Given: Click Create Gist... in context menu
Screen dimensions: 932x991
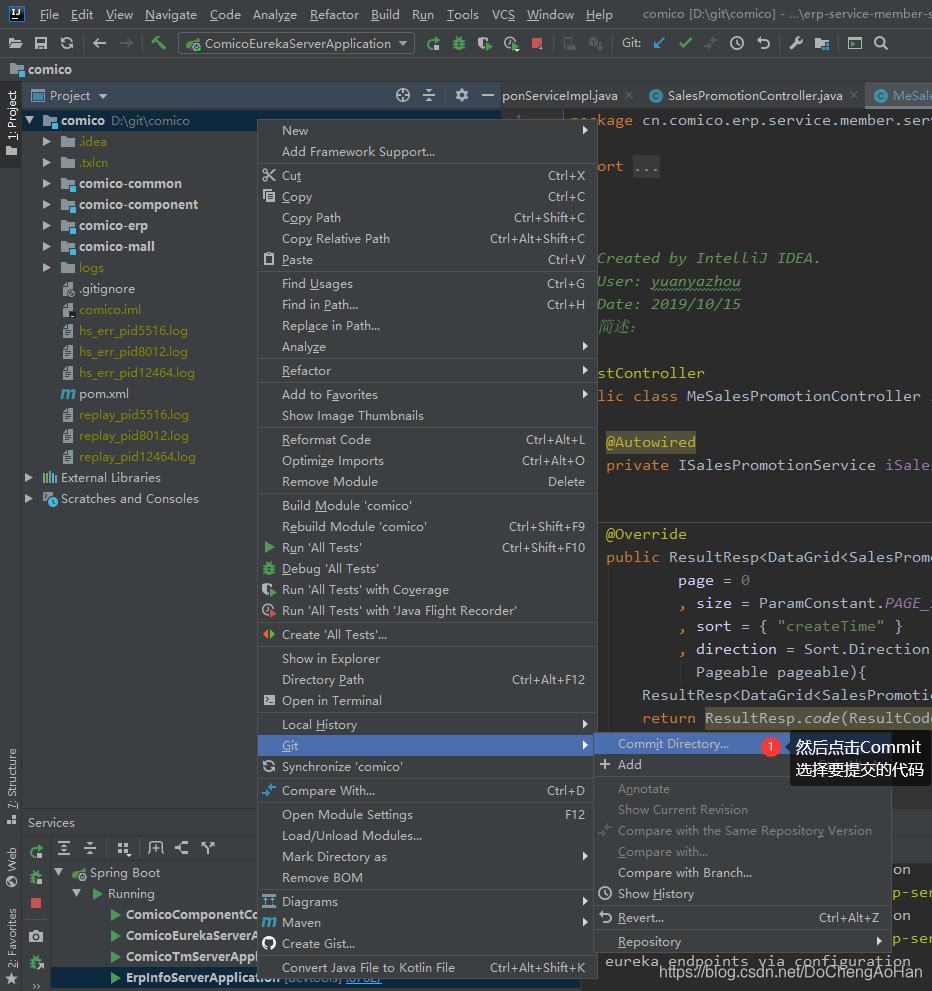Looking at the screenshot, I should pos(427,944).
